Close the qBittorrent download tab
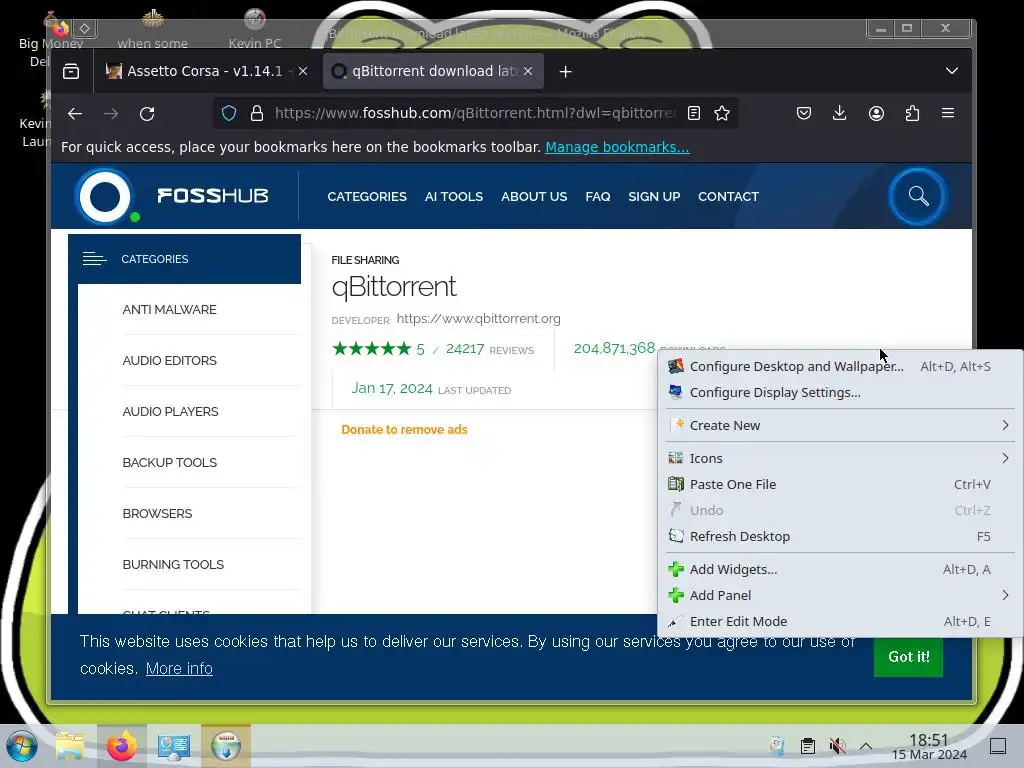Image resolution: width=1024 pixels, height=768 pixels. [528, 71]
